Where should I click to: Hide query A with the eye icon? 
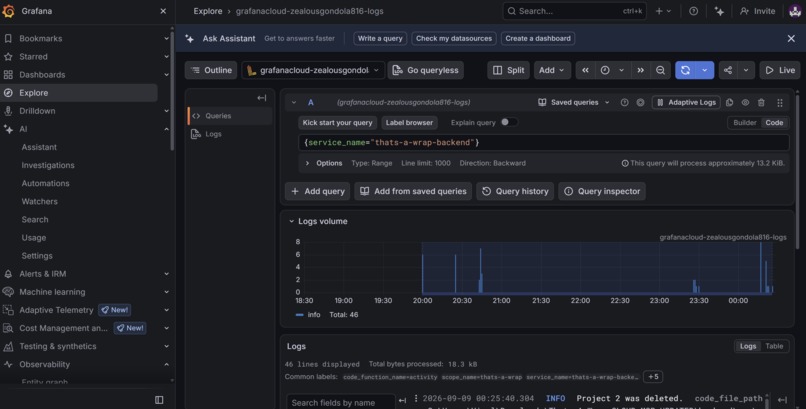pyautogui.click(x=745, y=102)
